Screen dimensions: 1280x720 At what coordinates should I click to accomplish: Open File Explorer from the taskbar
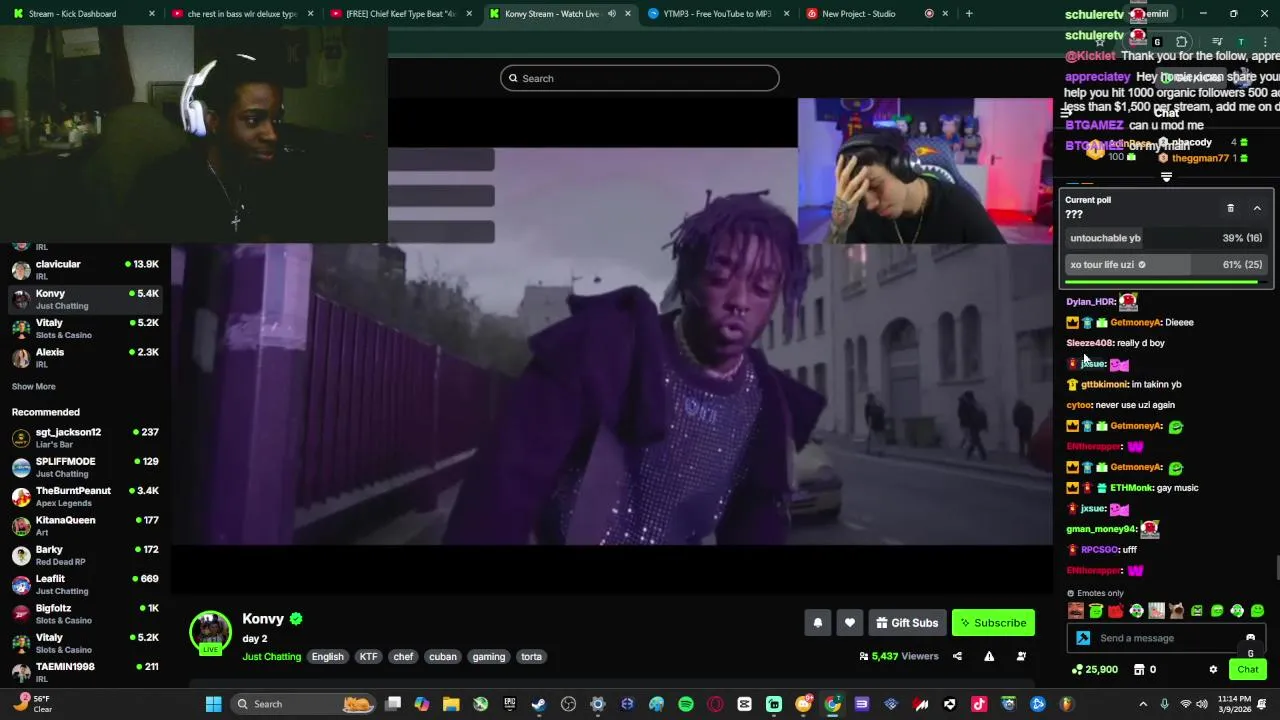click(451, 704)
